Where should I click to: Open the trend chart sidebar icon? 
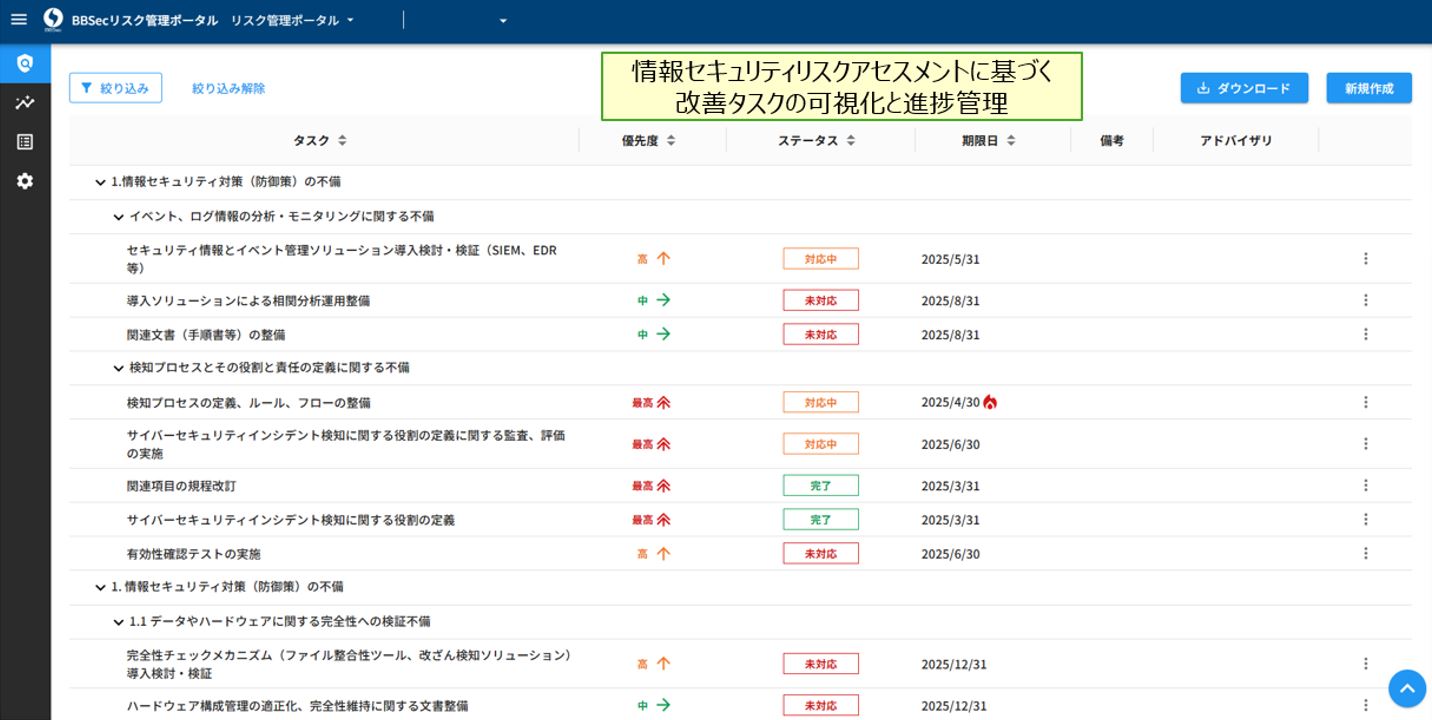[x=25, y=103]
